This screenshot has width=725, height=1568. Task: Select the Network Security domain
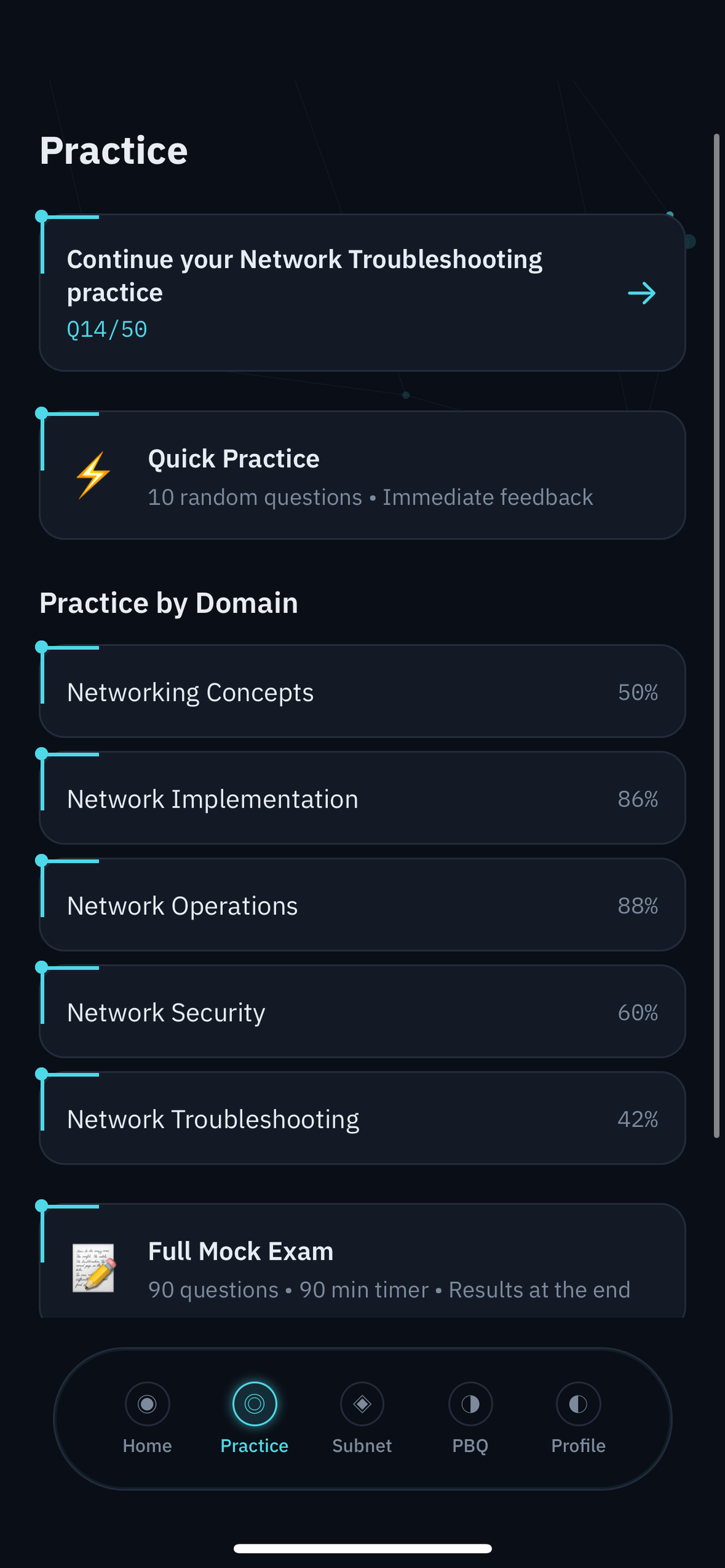[362, 1011]
